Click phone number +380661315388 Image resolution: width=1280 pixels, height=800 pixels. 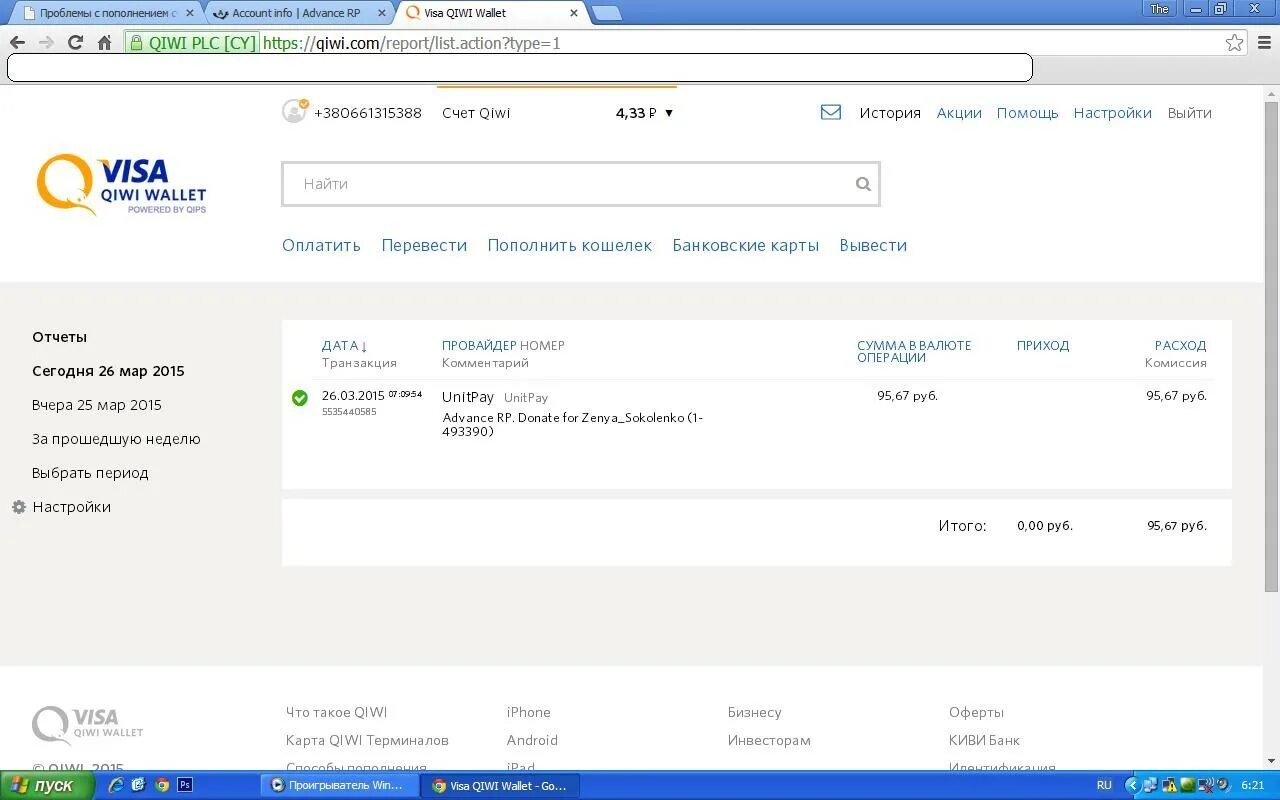(x=367, y=113)
